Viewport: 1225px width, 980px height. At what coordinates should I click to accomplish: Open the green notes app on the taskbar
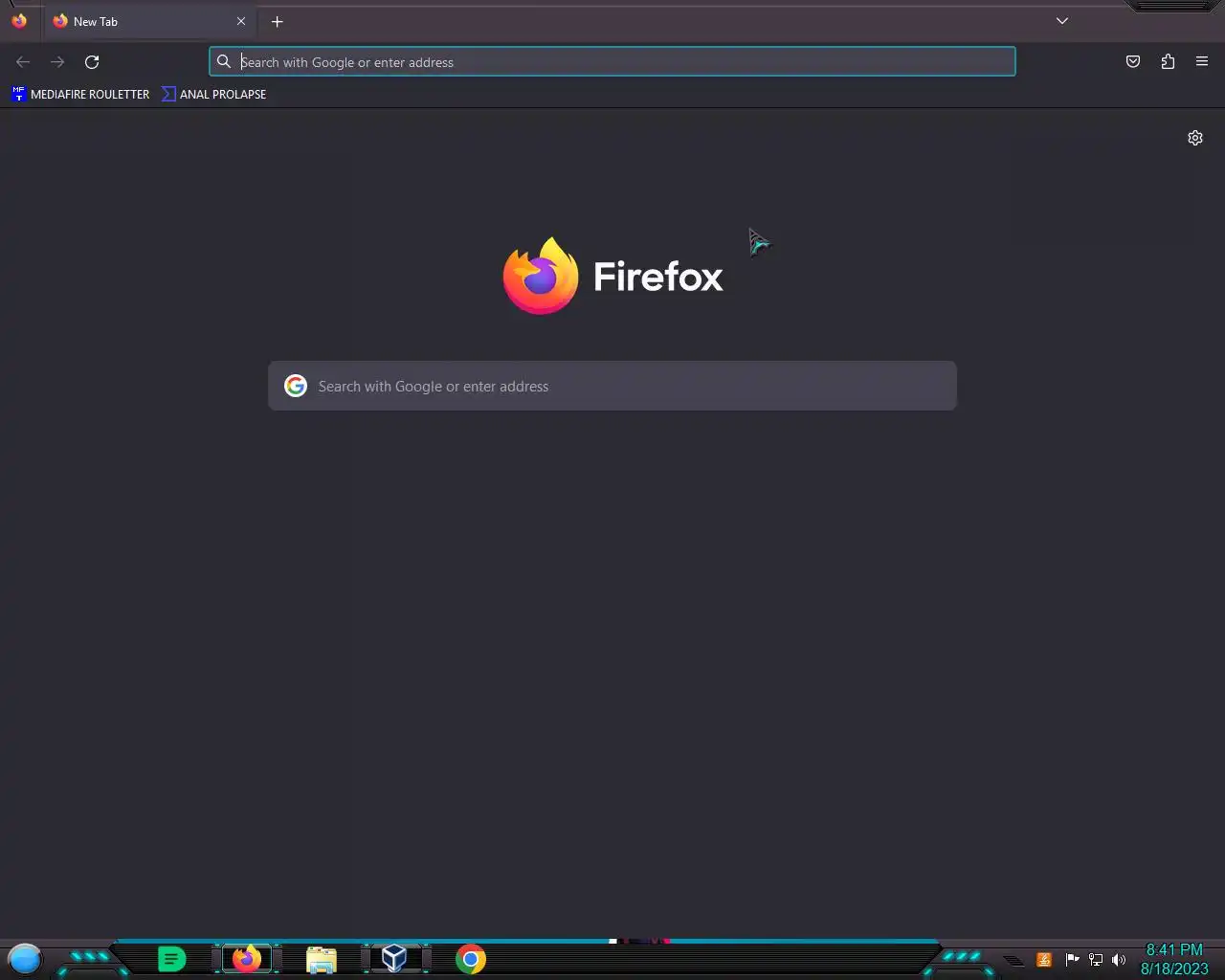click(171, 959)
